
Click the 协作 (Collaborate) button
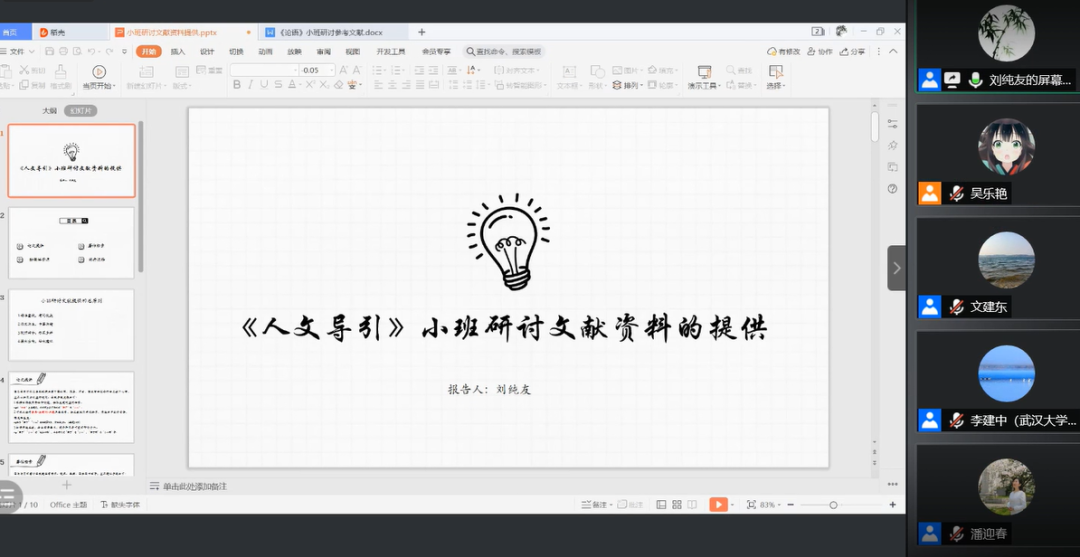point(820,52)
